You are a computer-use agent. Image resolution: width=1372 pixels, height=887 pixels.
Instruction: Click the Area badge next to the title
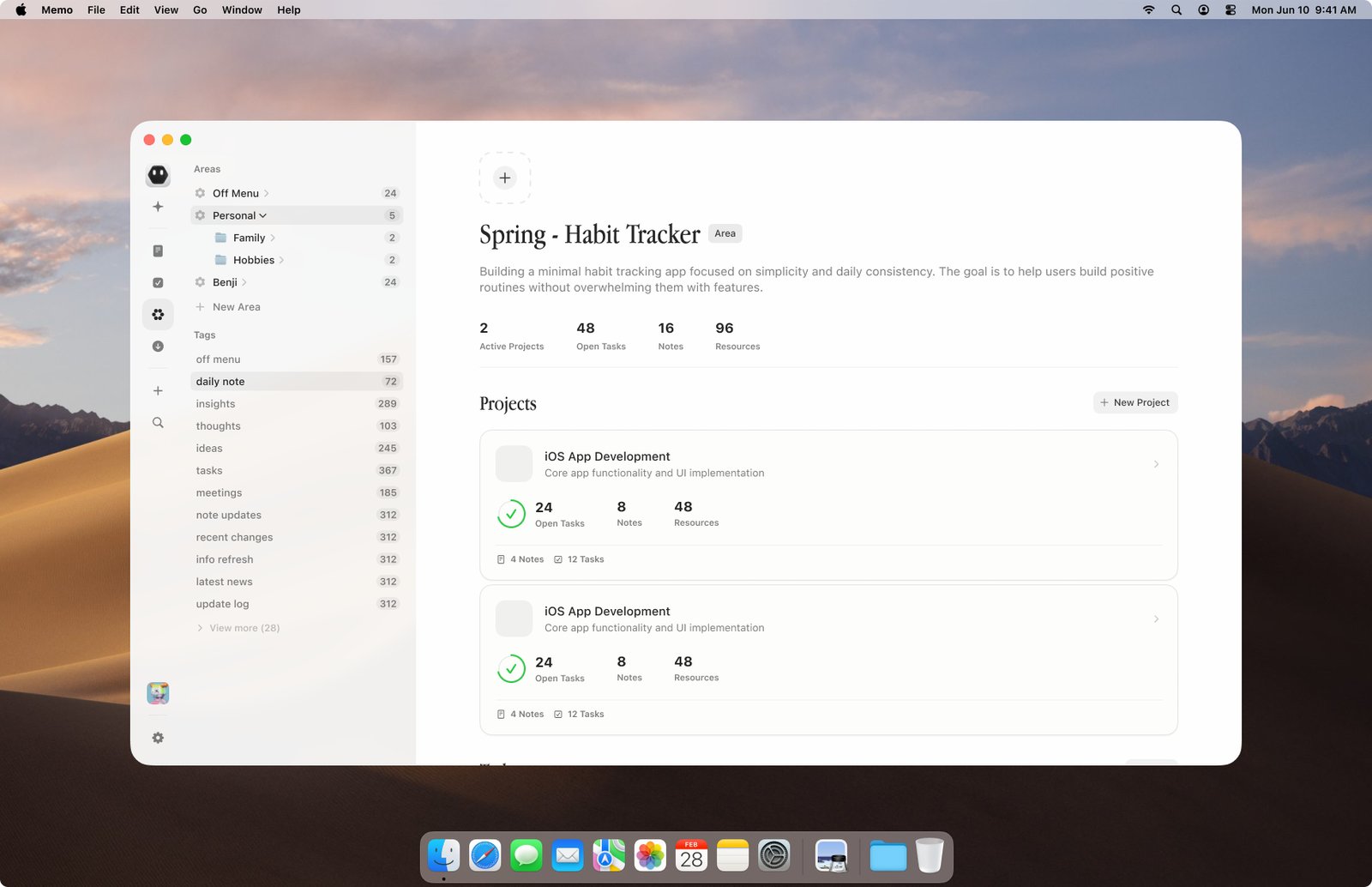coord(725,233)
